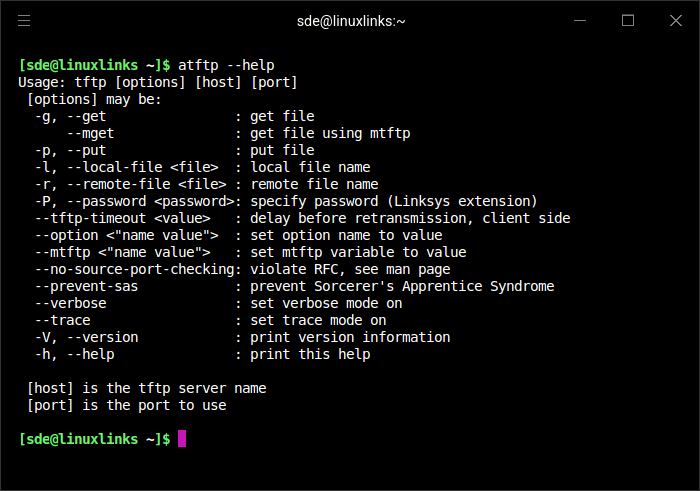Click the sde@linuxlinks window title
700x491 pixels.
[351, 20]
